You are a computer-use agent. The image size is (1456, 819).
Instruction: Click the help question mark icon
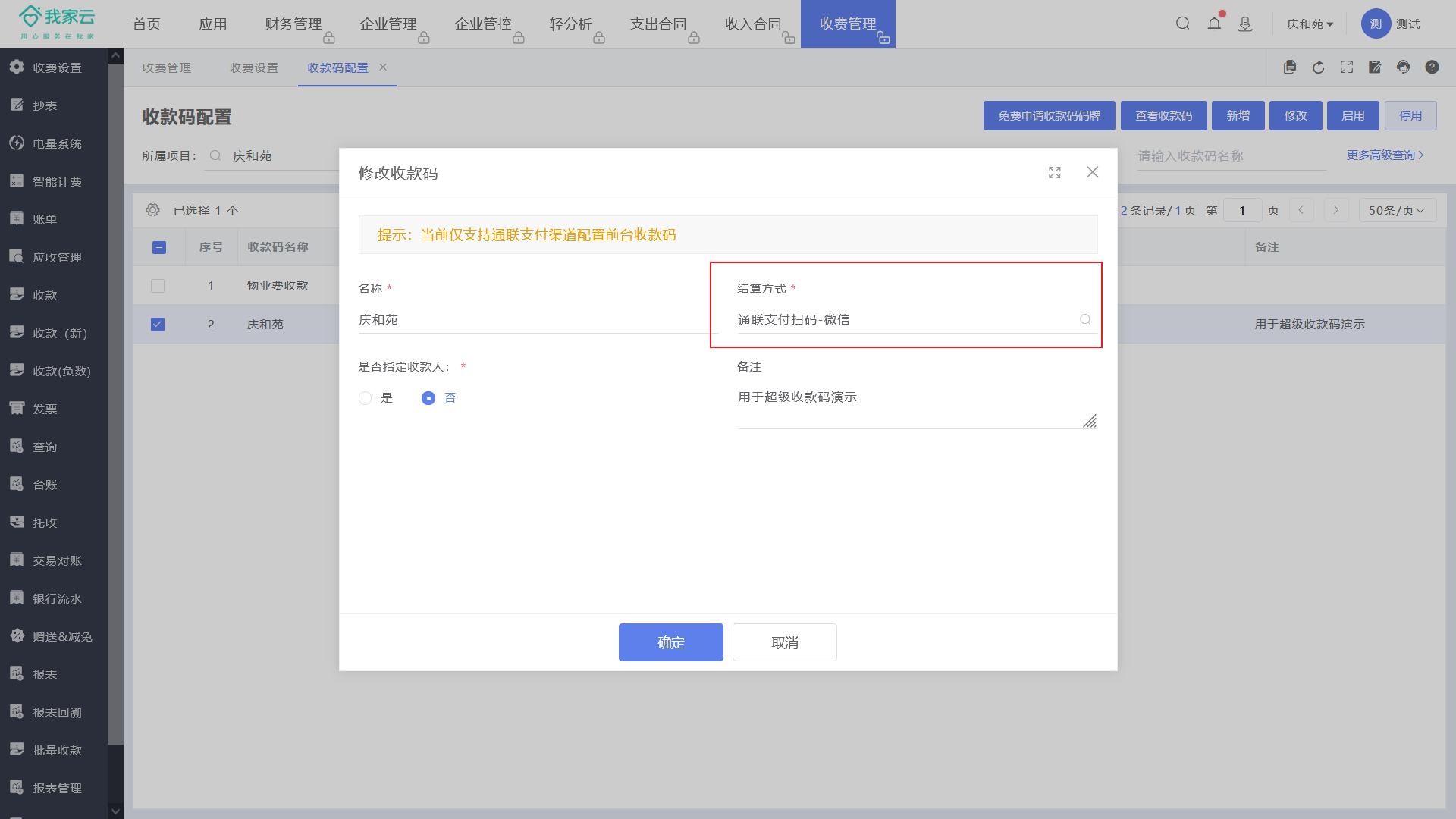[x=1432, y=67]
